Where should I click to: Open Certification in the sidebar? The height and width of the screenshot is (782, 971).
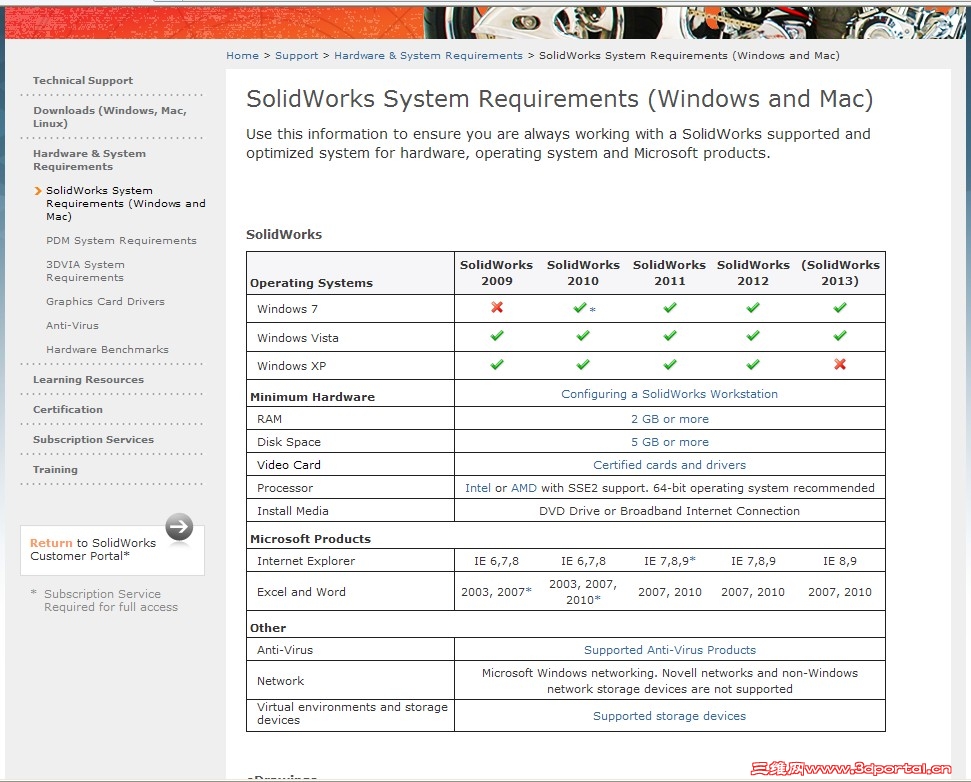68,409
